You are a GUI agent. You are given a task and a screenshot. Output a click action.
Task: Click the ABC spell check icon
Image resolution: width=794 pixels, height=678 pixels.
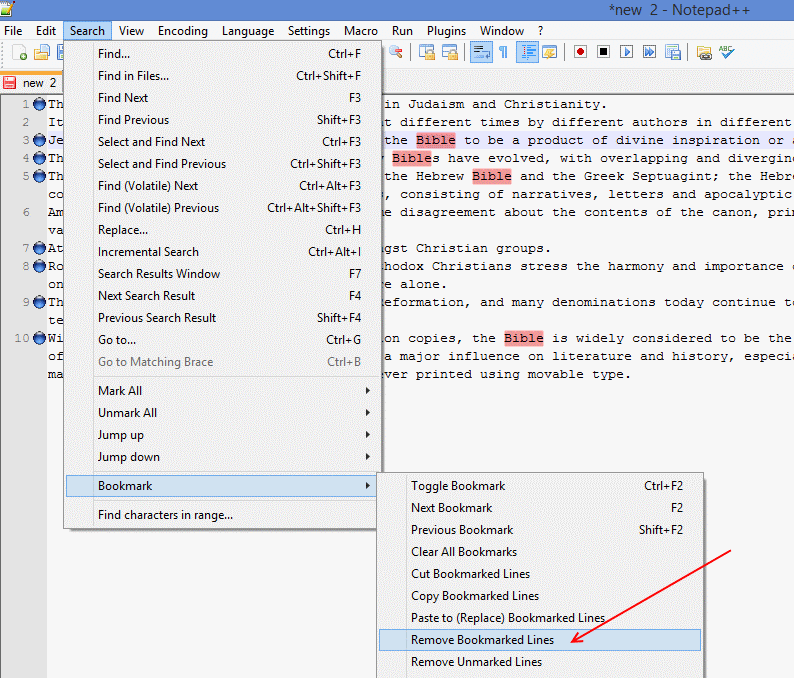(x=727, y=52)
